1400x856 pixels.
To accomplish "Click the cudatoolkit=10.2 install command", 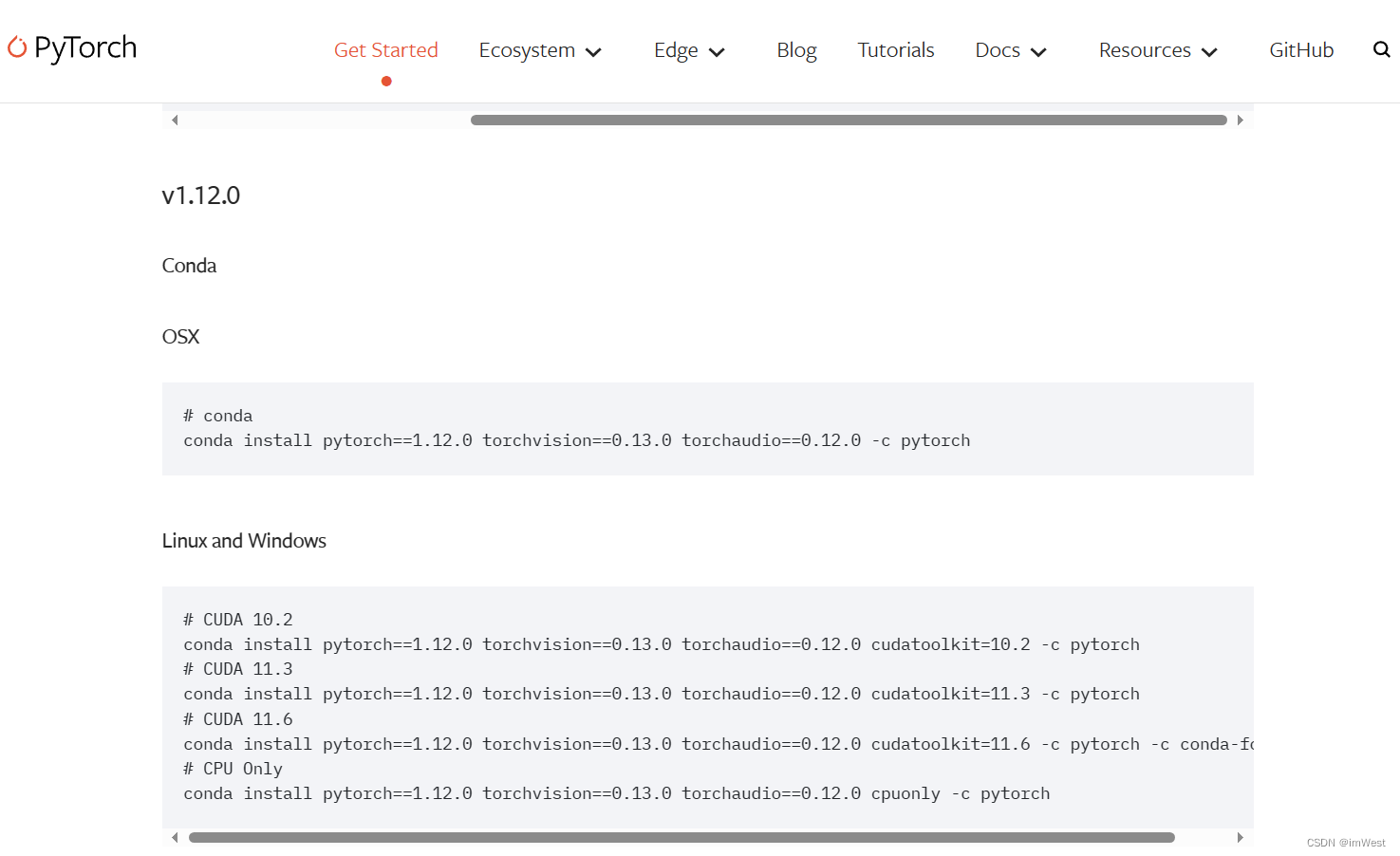I will click(662, 644).
